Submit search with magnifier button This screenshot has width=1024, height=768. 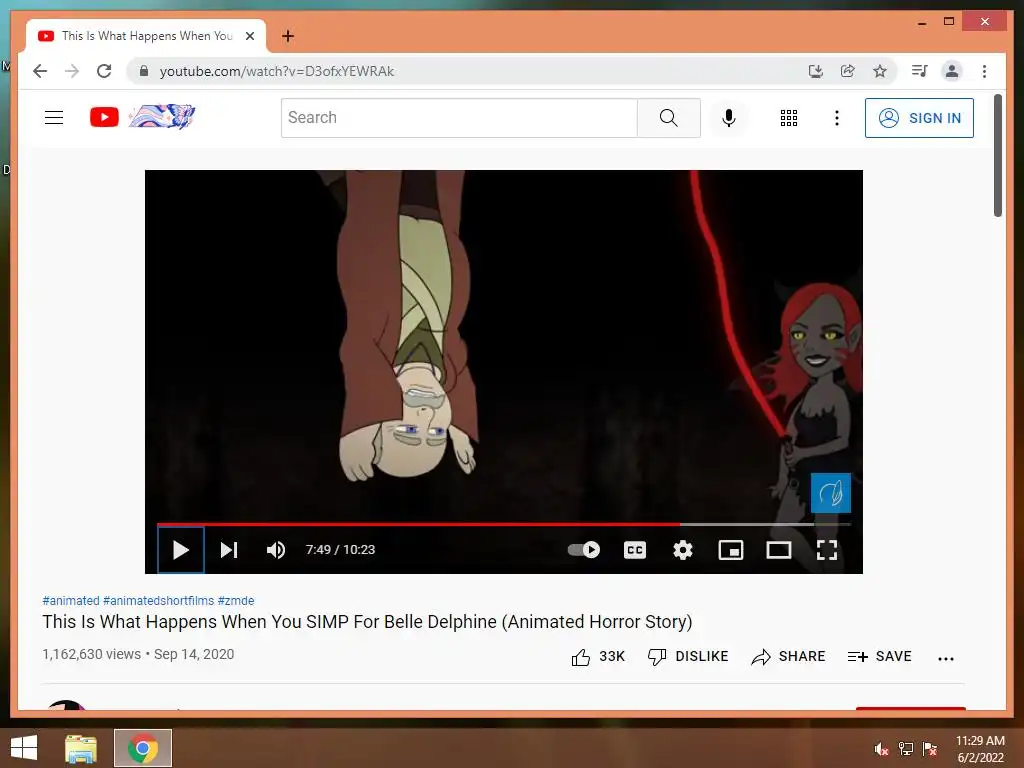[x=669, y=118]
